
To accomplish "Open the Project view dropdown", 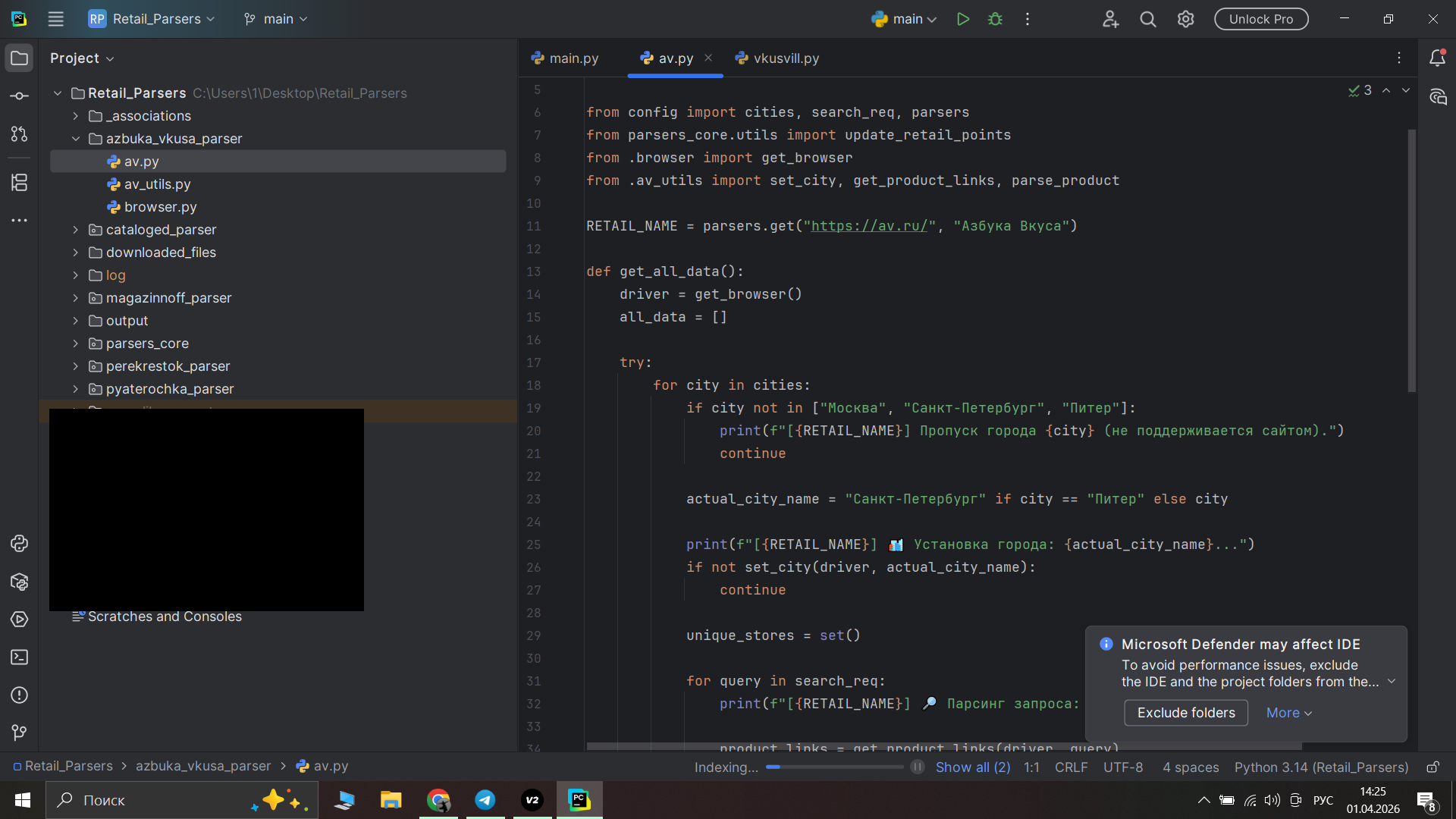I will click(x=82, y=58).
